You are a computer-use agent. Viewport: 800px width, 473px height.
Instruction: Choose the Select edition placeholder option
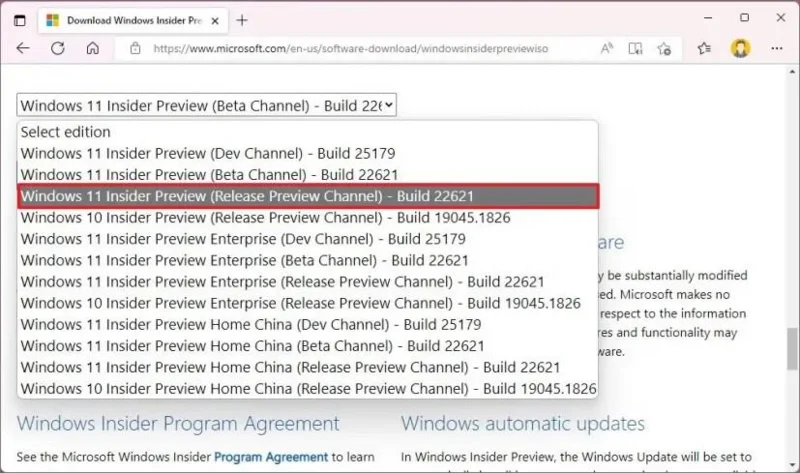pos(307,132)
